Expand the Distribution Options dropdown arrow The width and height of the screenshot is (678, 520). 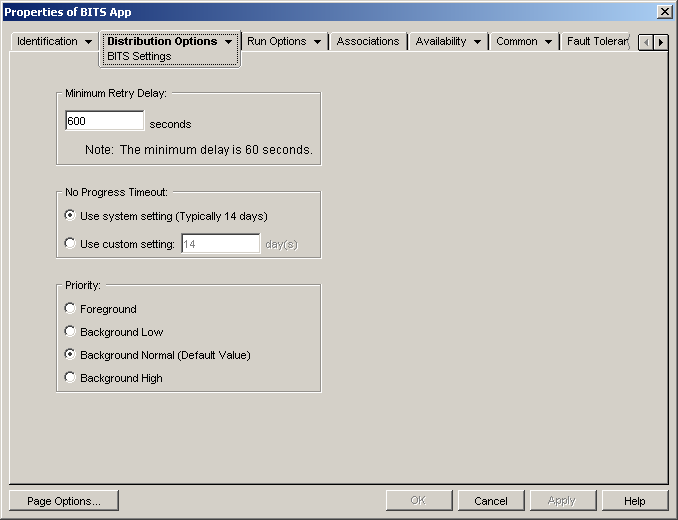[x=228, y=42]
